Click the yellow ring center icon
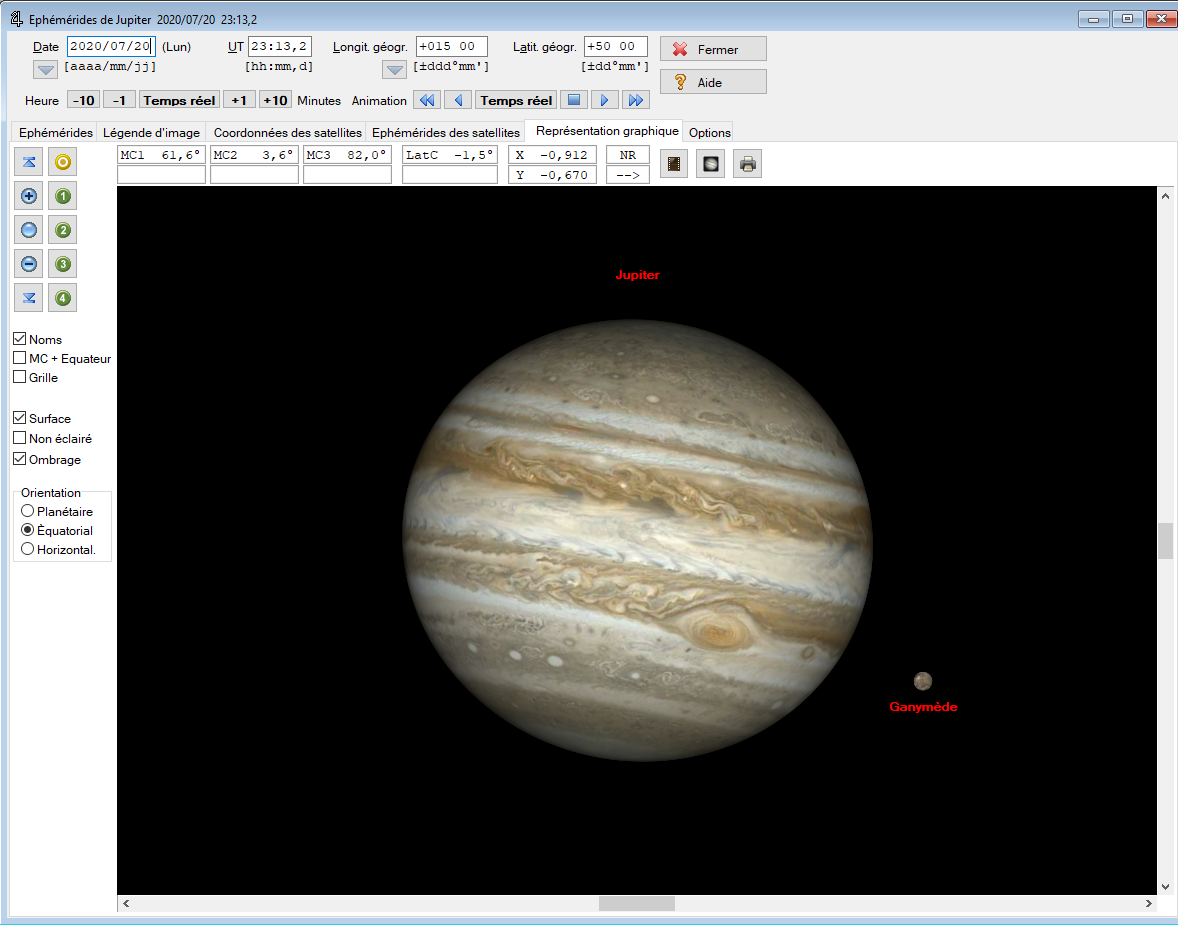Viewport: 1178px width, 925px height. (63, 162)
